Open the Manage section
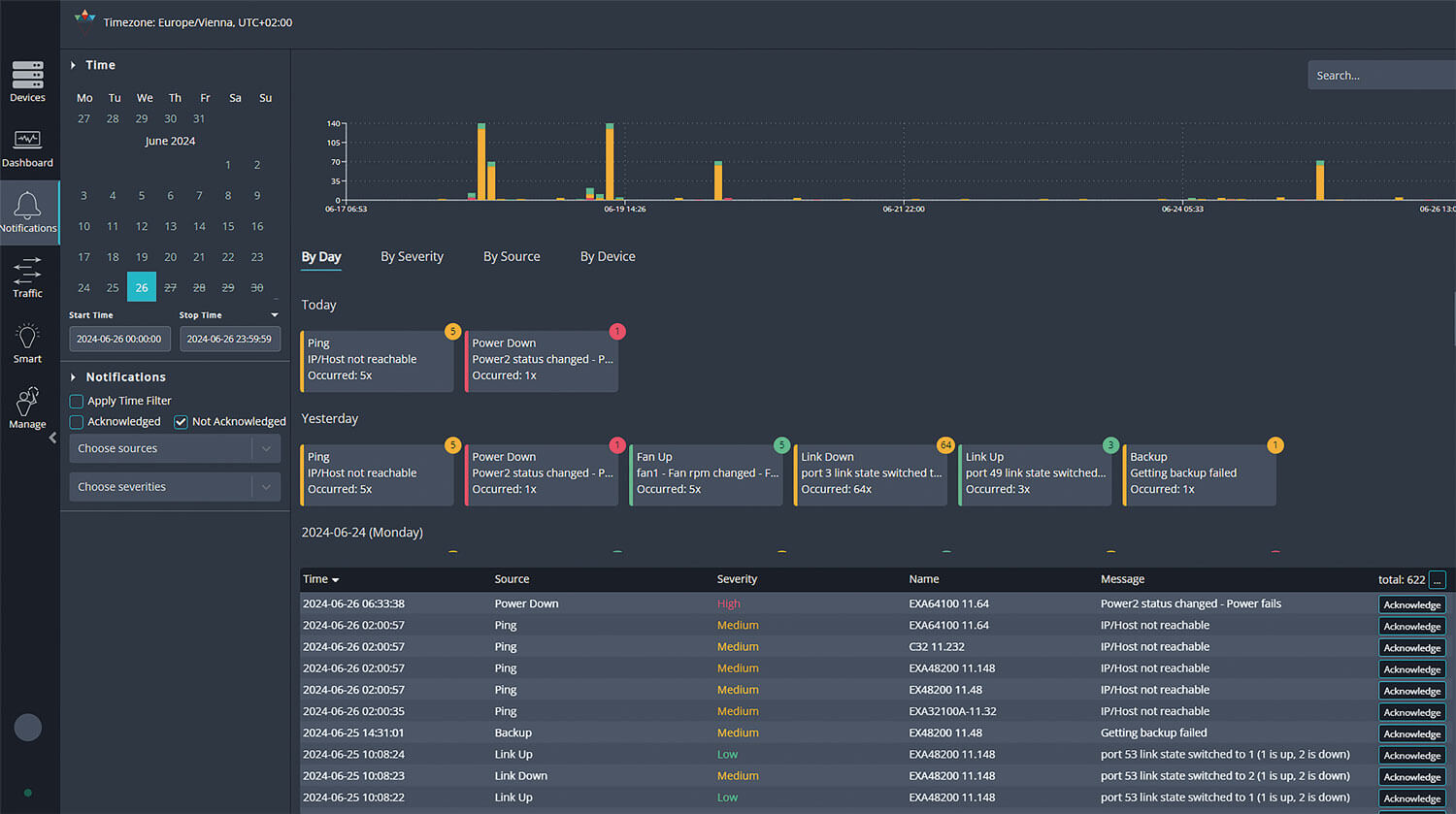 pyautogui.click(x=27, y=405)
